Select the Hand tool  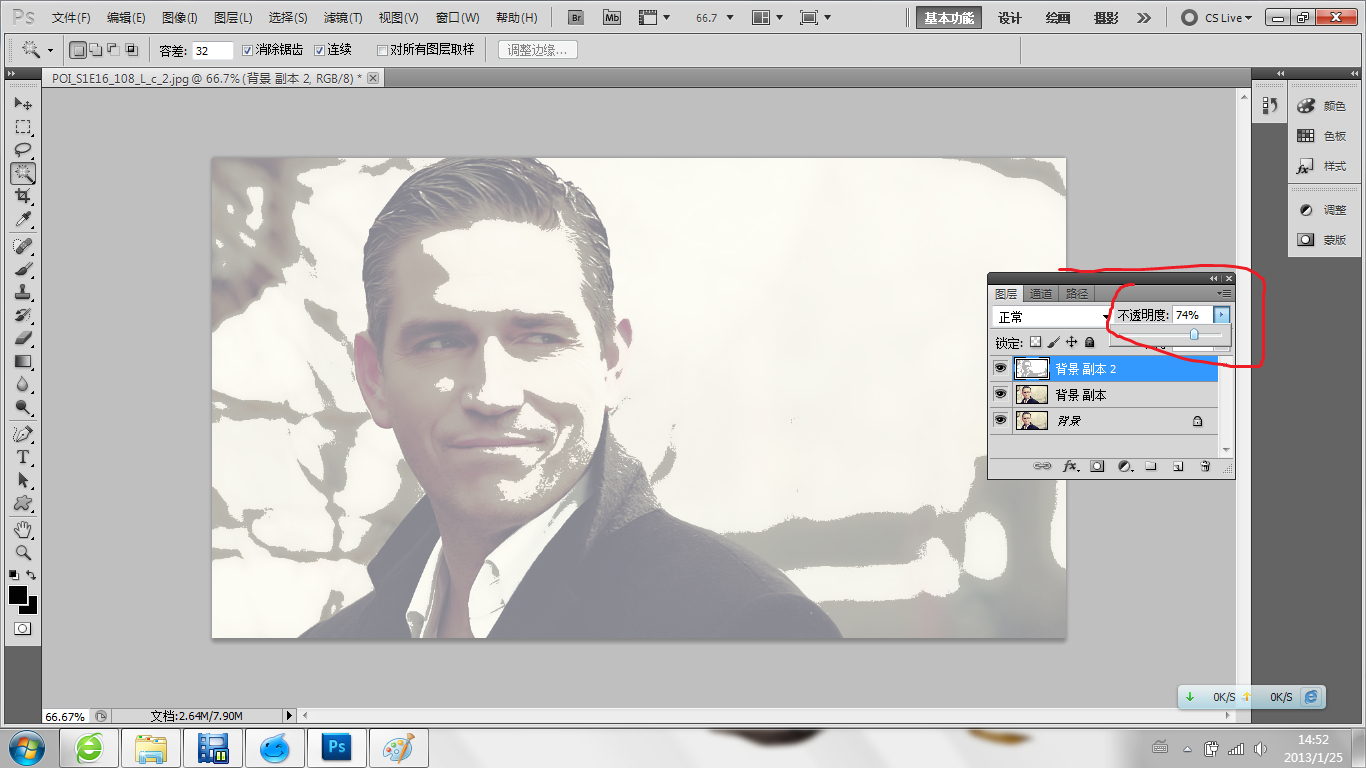[x=23, y=529]
